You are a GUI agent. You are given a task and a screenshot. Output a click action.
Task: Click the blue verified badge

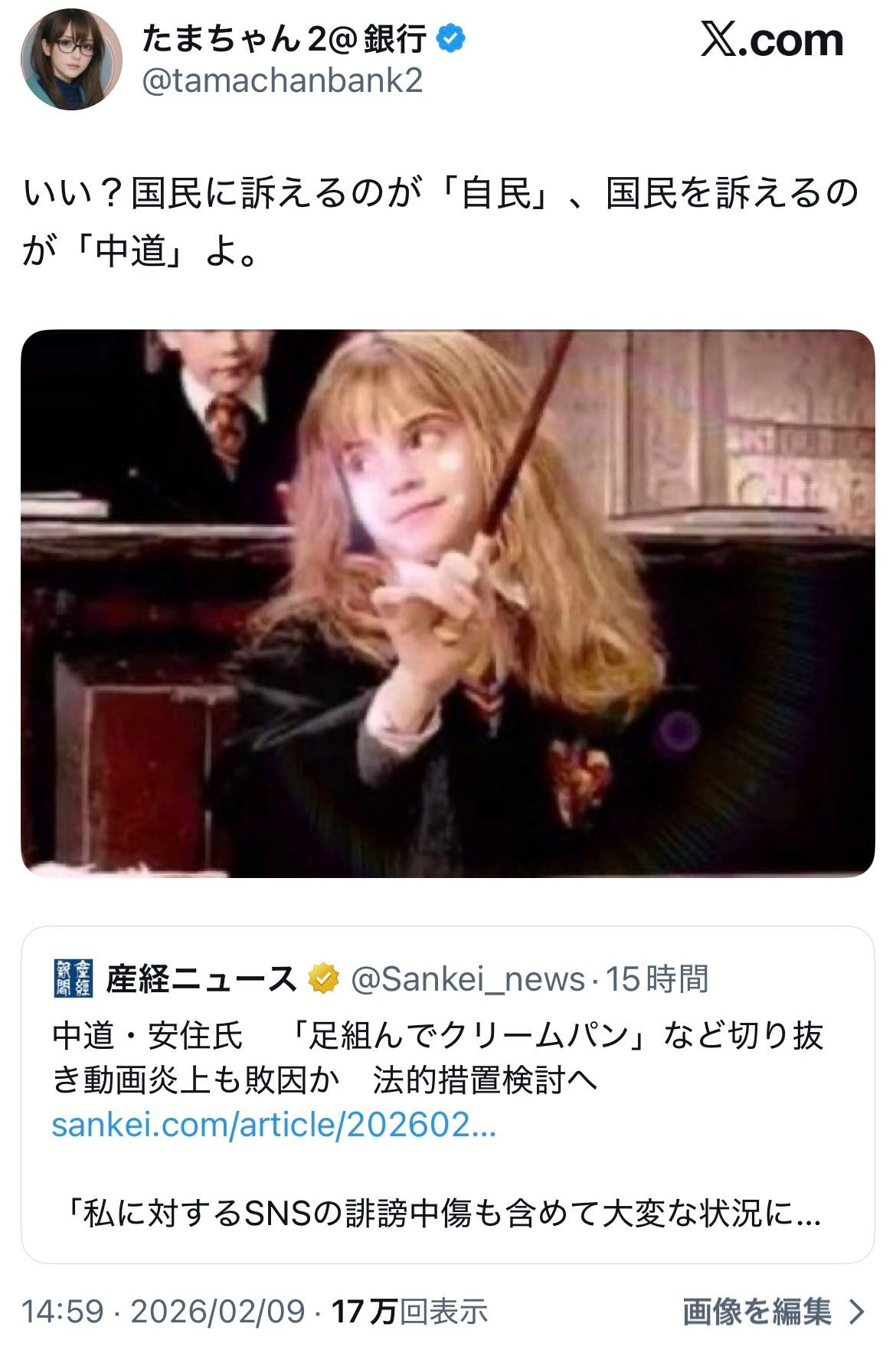click(x=451, y=38)
